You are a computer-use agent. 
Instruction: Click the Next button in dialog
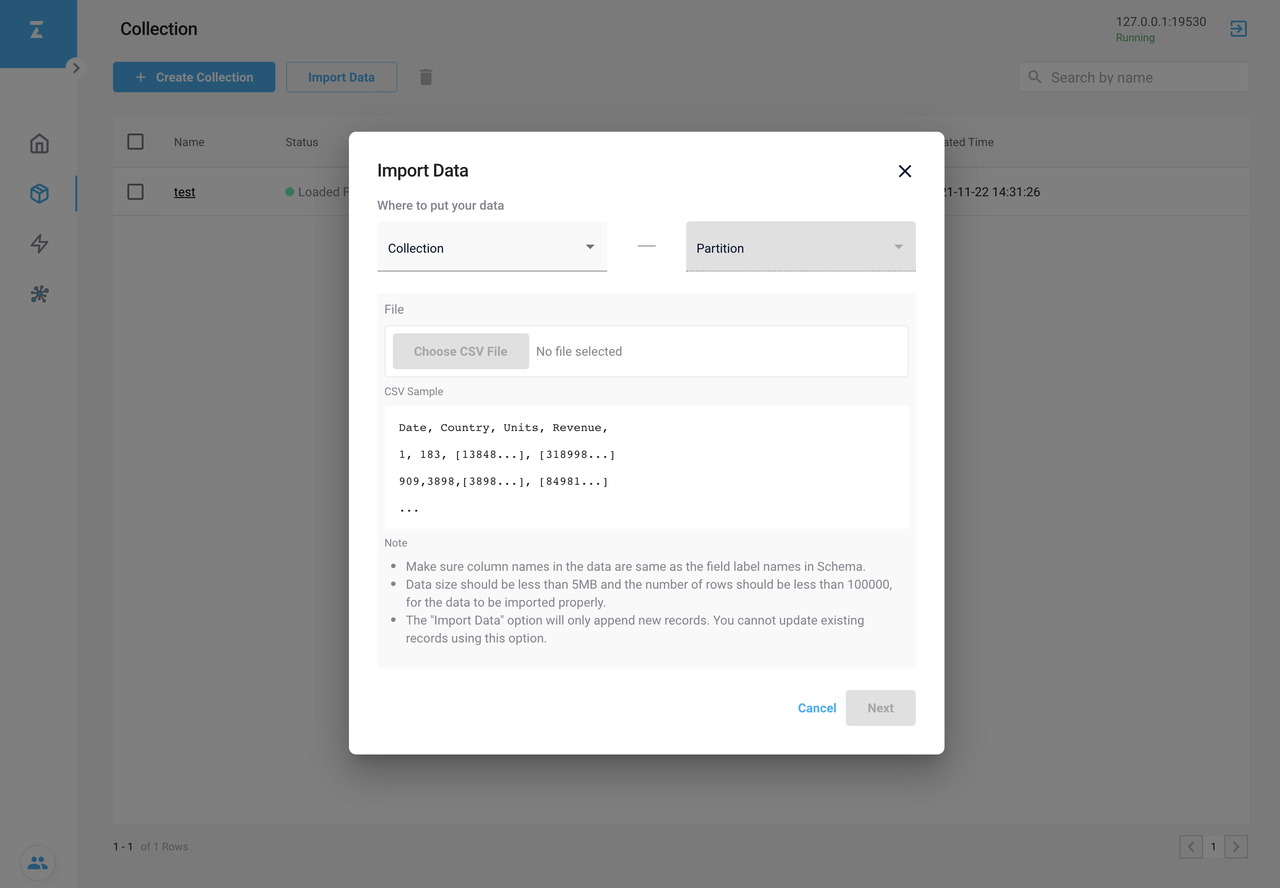tap(881, 708)
